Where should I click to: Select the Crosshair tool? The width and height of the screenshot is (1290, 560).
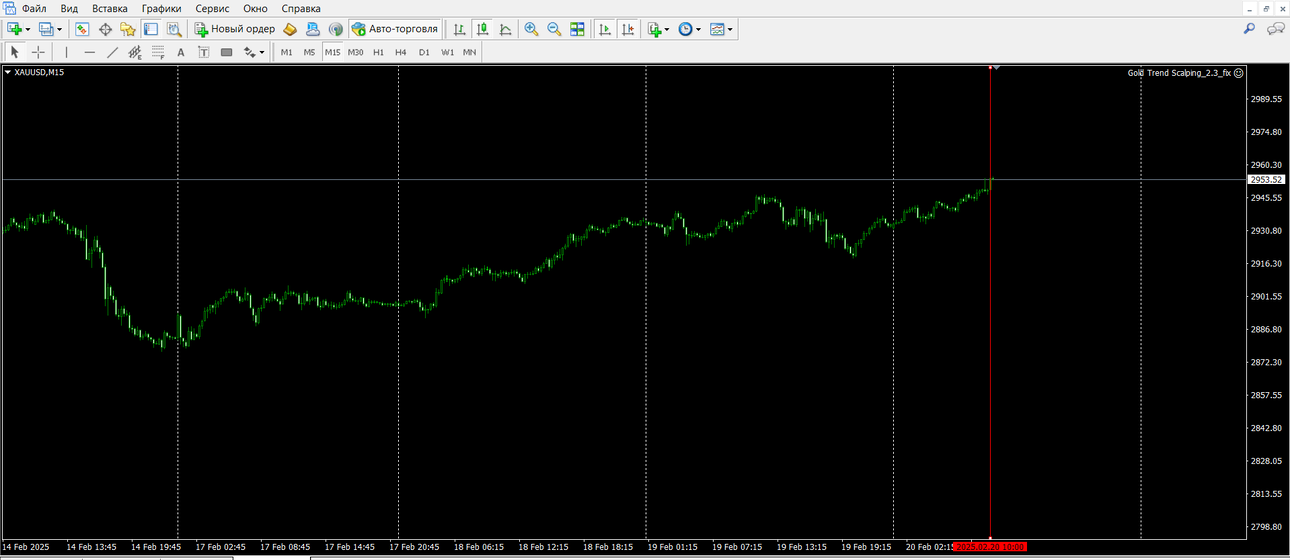(38, 52)
